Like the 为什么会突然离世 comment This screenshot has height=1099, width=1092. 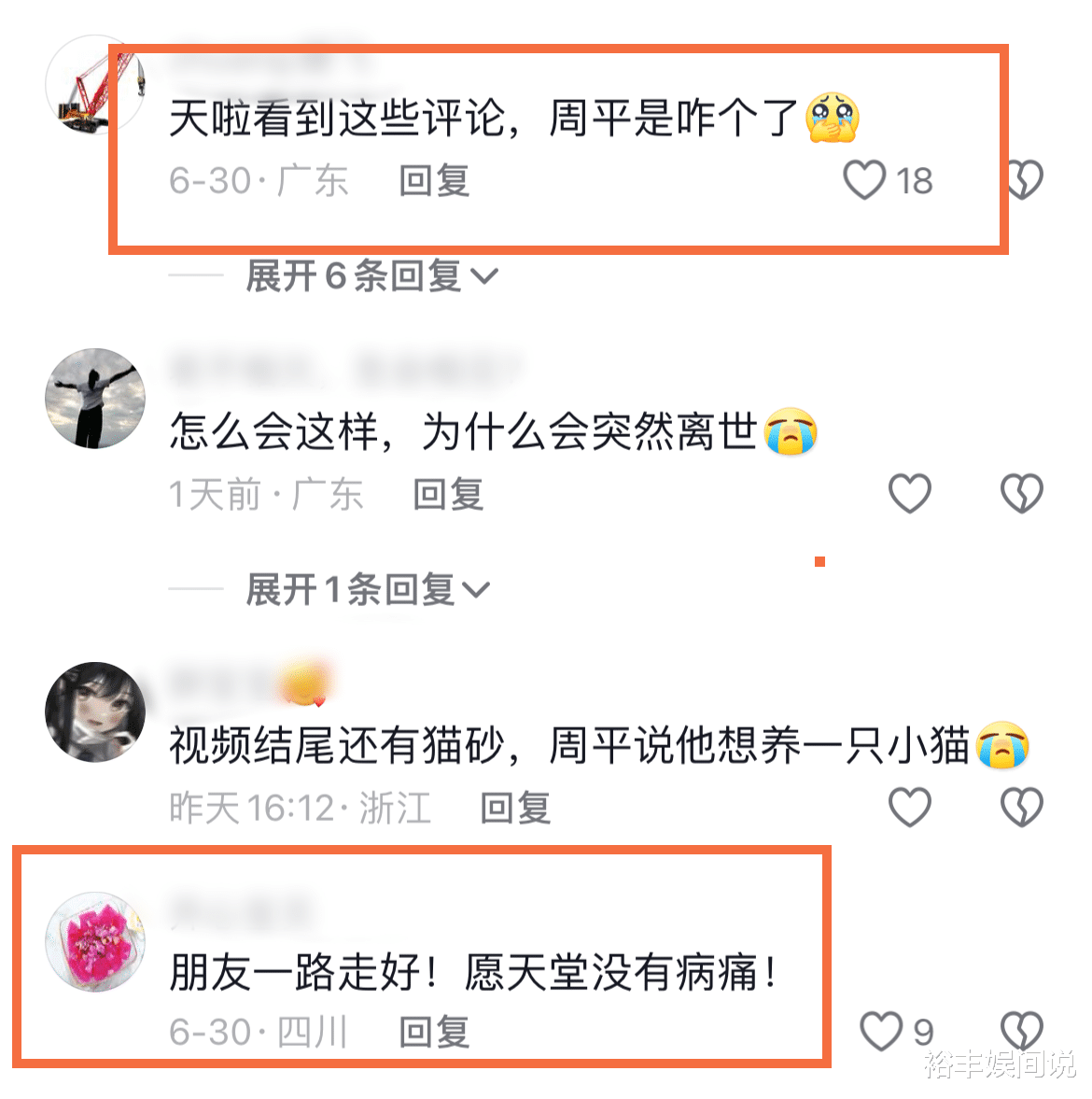[909, 493]
